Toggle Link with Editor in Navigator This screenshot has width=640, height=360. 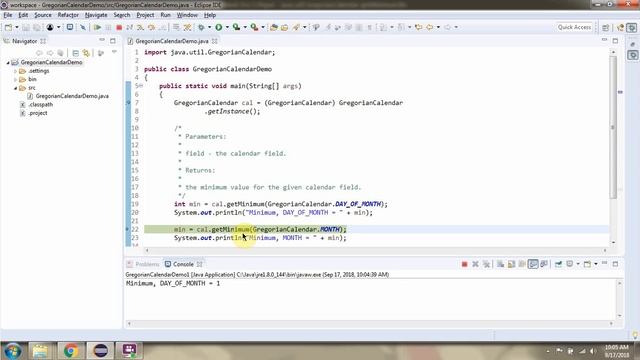[86, 53]
